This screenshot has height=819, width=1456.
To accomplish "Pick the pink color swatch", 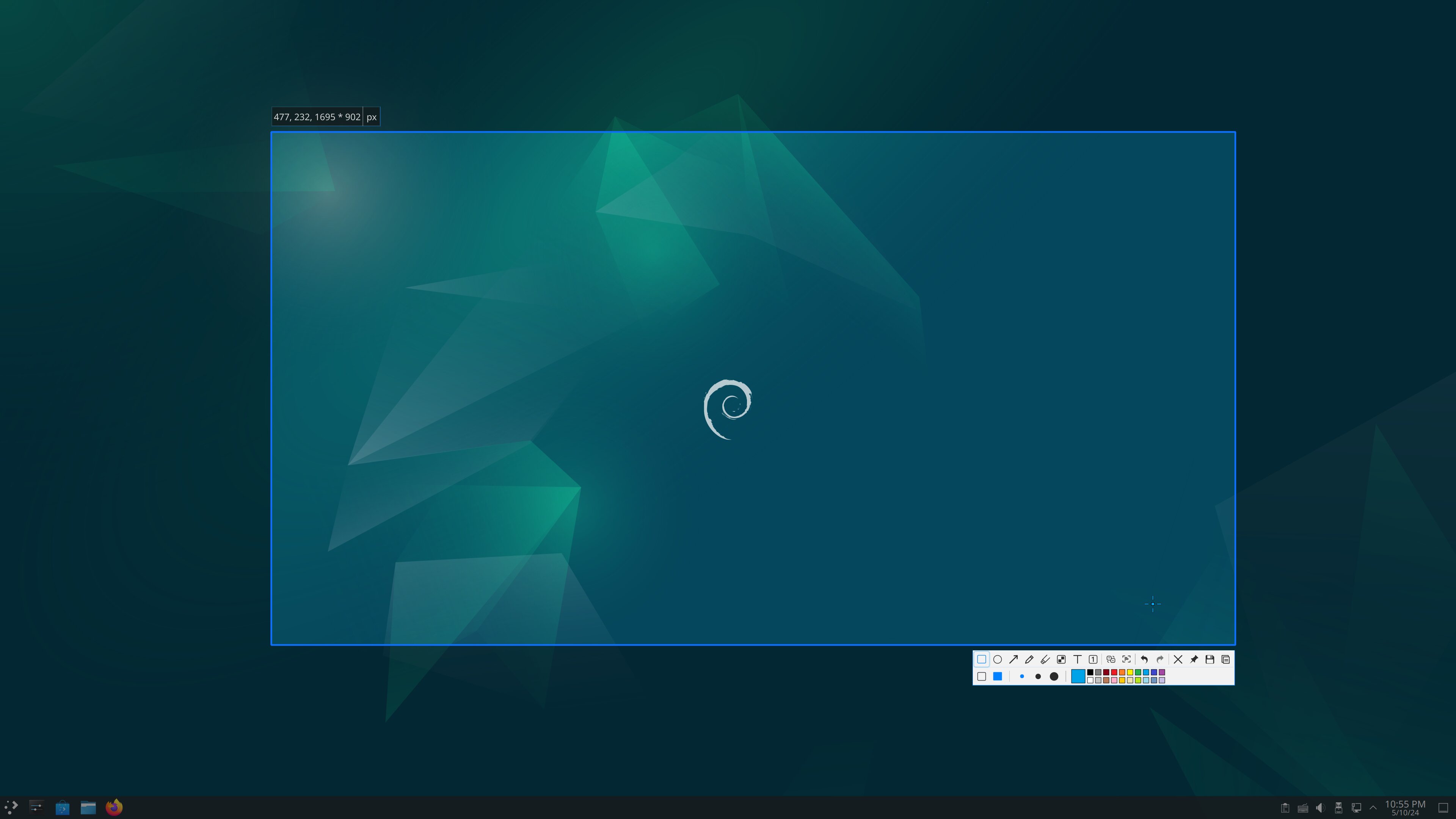I will coord(1114,681).
